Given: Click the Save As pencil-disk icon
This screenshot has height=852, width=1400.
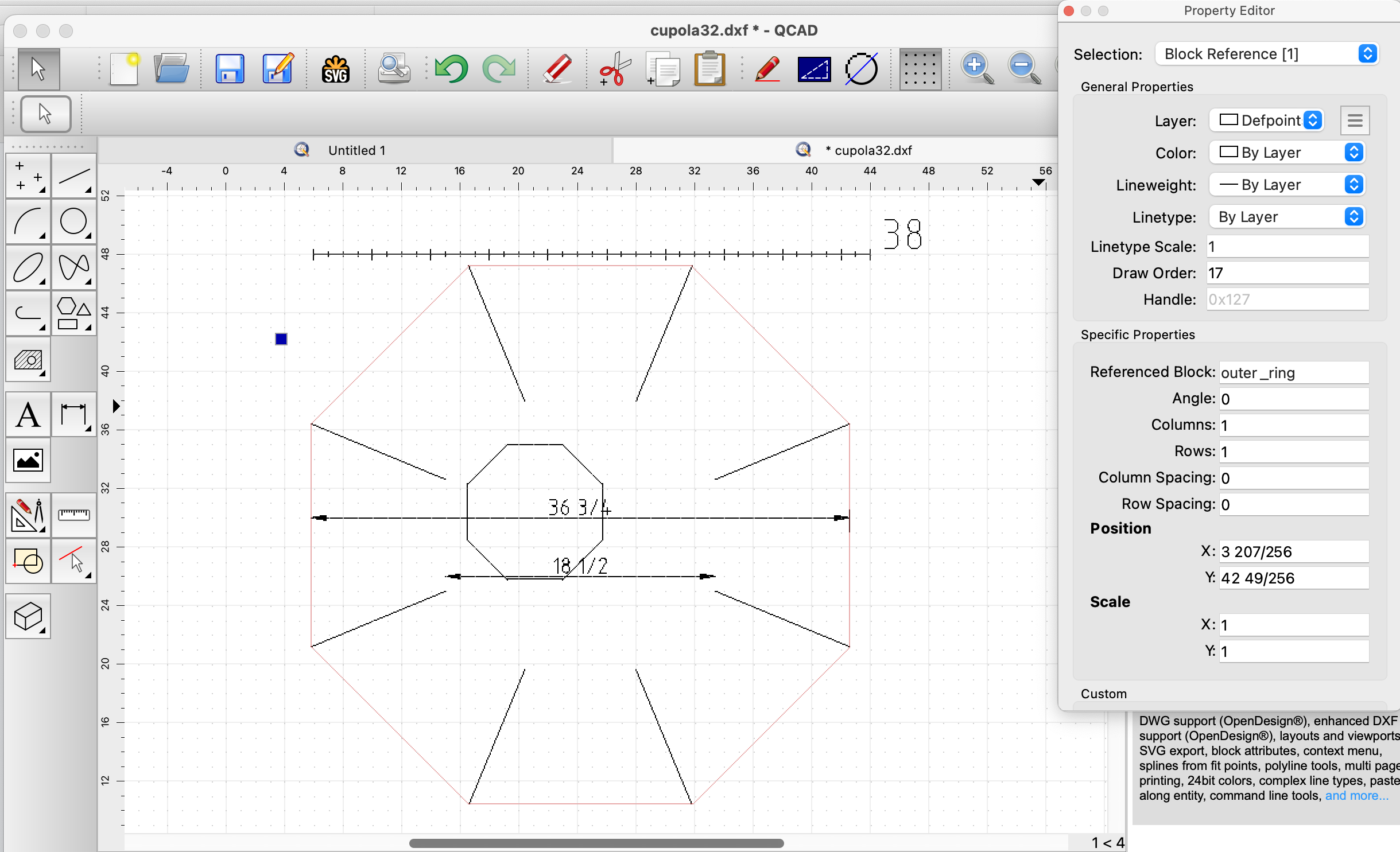Looking at the screenshot, I should (x=278, y=69).
